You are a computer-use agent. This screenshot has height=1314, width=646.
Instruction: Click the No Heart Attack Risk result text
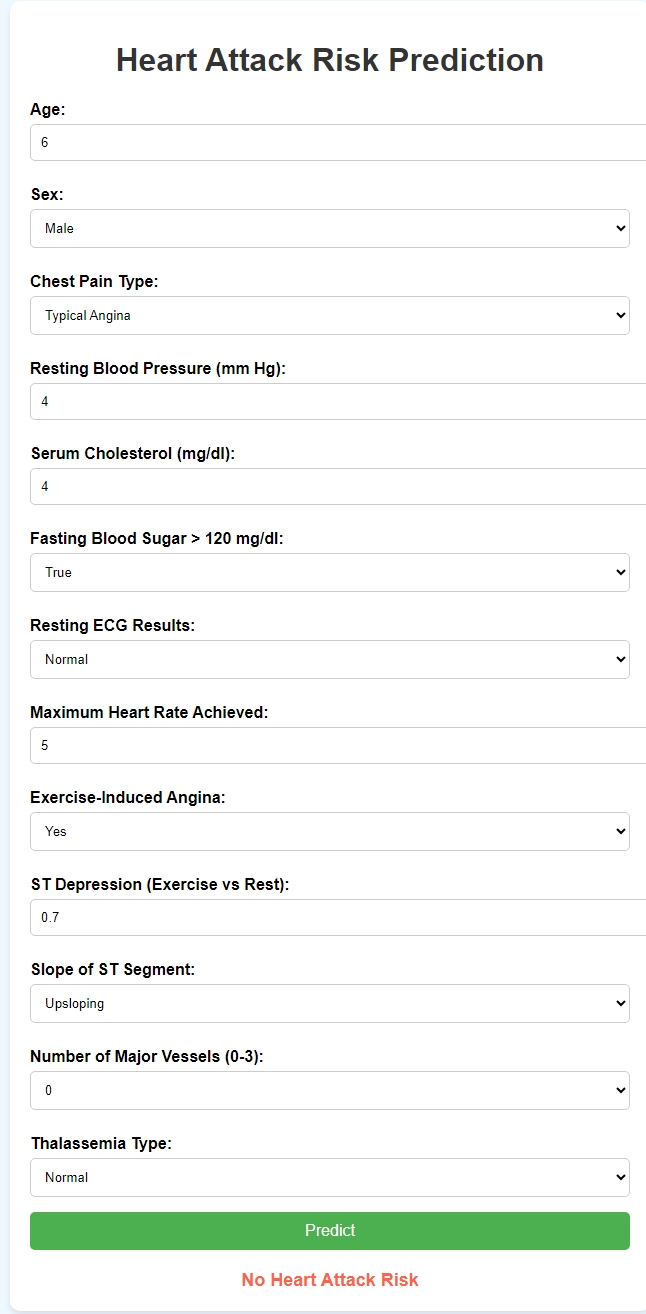(330, 1280)
